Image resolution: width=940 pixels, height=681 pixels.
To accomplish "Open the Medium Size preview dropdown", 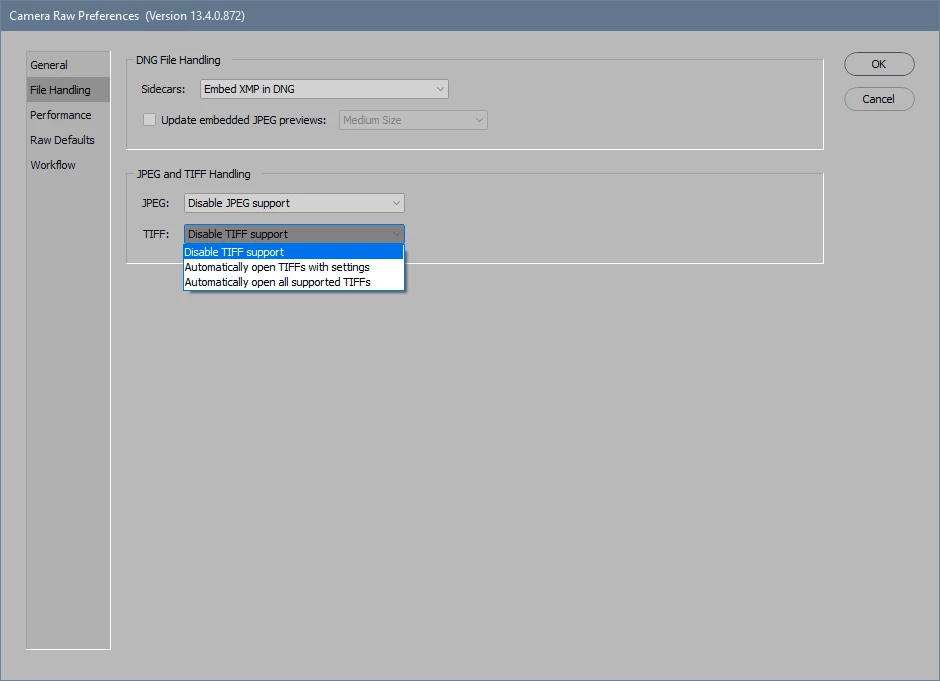I will [413, 120].
